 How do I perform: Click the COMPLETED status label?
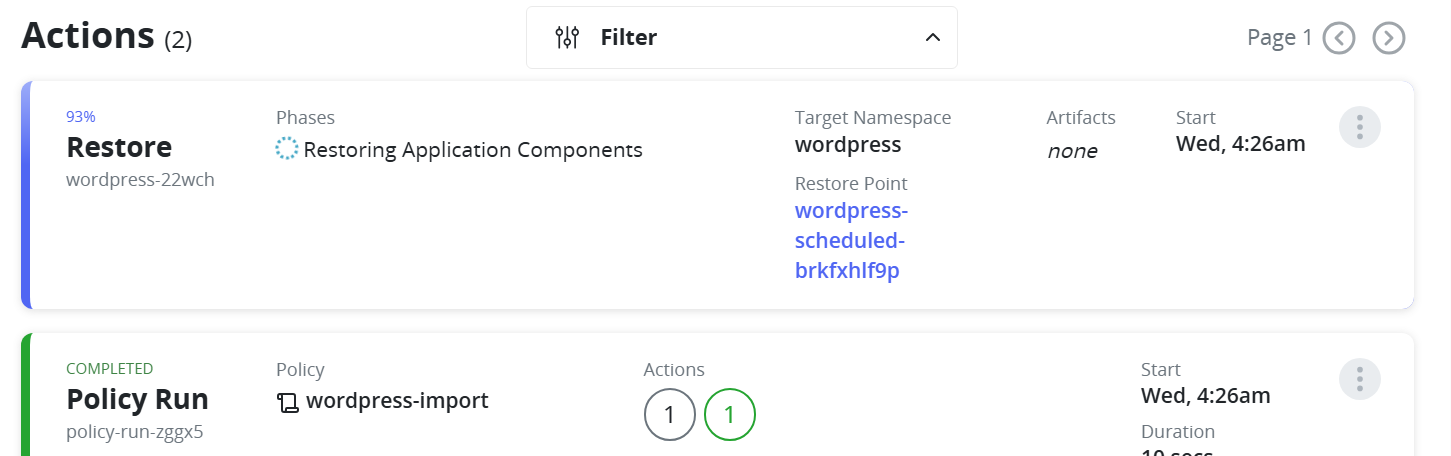coord(109,368)
